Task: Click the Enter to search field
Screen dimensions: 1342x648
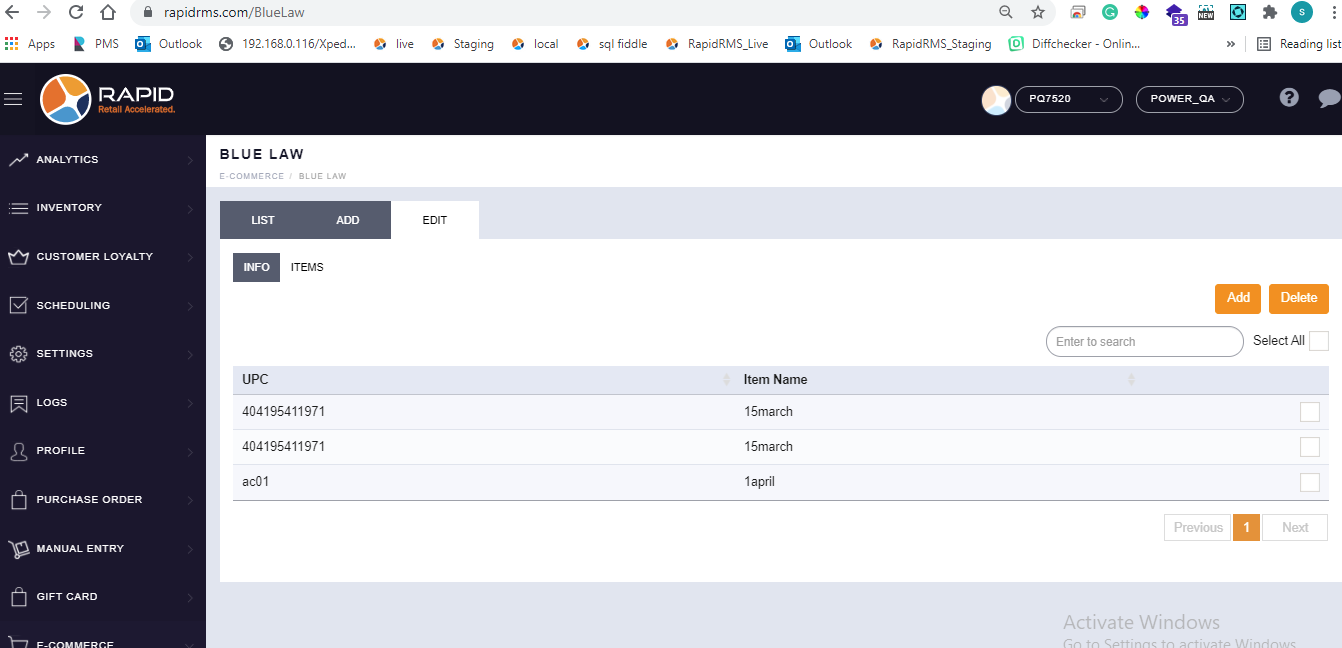Action: [x=1144, y=342]
